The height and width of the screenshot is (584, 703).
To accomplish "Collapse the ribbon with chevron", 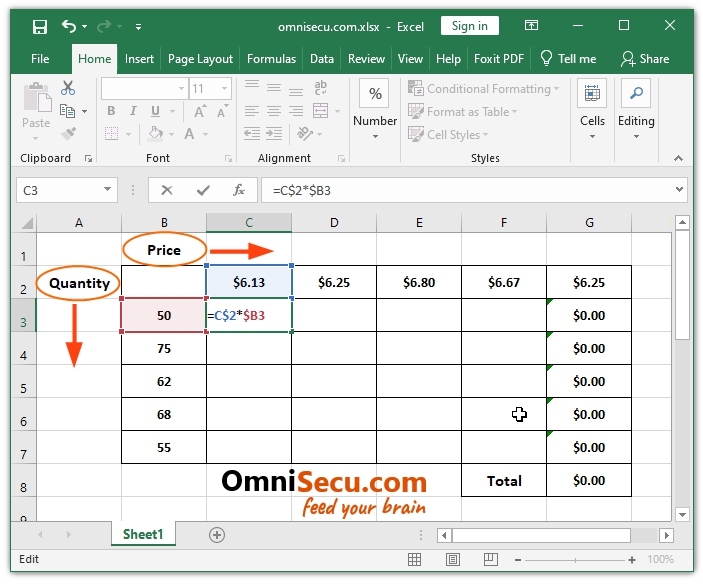I will (x=678, y=158).
